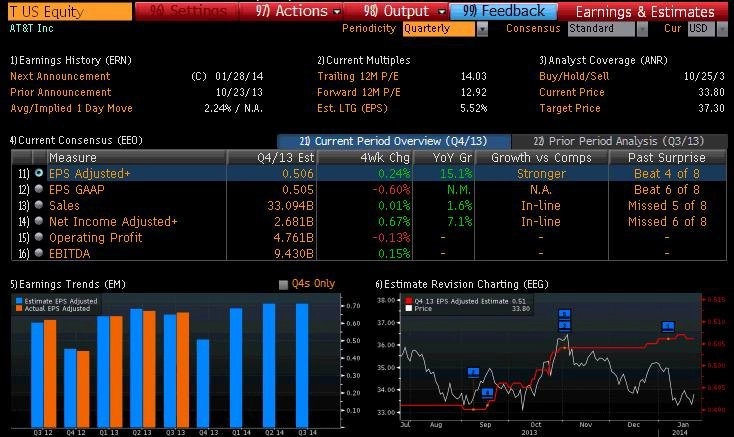Select the EBITDA radio button
734x437 pixels.
coord(39,253)
